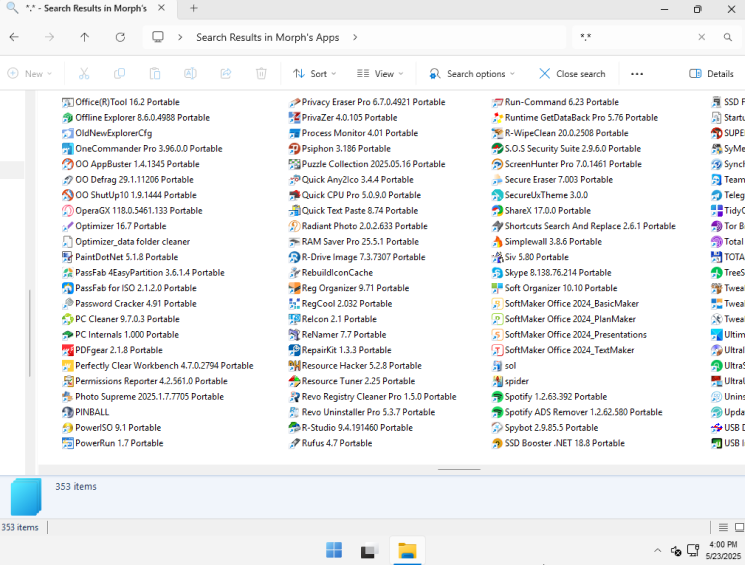Click the *.* search input field
This screenshot has width=745, height=565.
tap(634, 37)
